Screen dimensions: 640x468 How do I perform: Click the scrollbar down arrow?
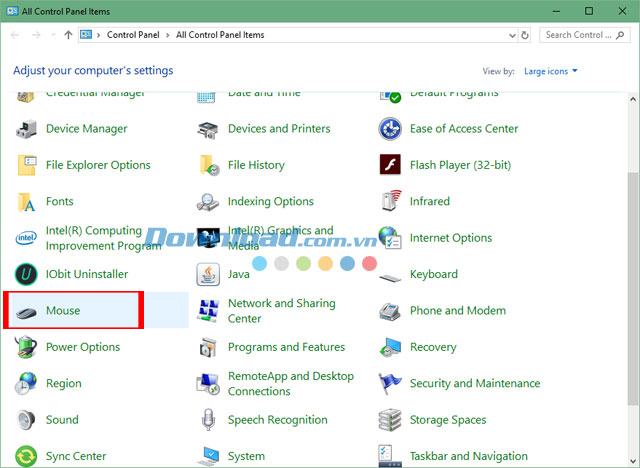point(633,461)
